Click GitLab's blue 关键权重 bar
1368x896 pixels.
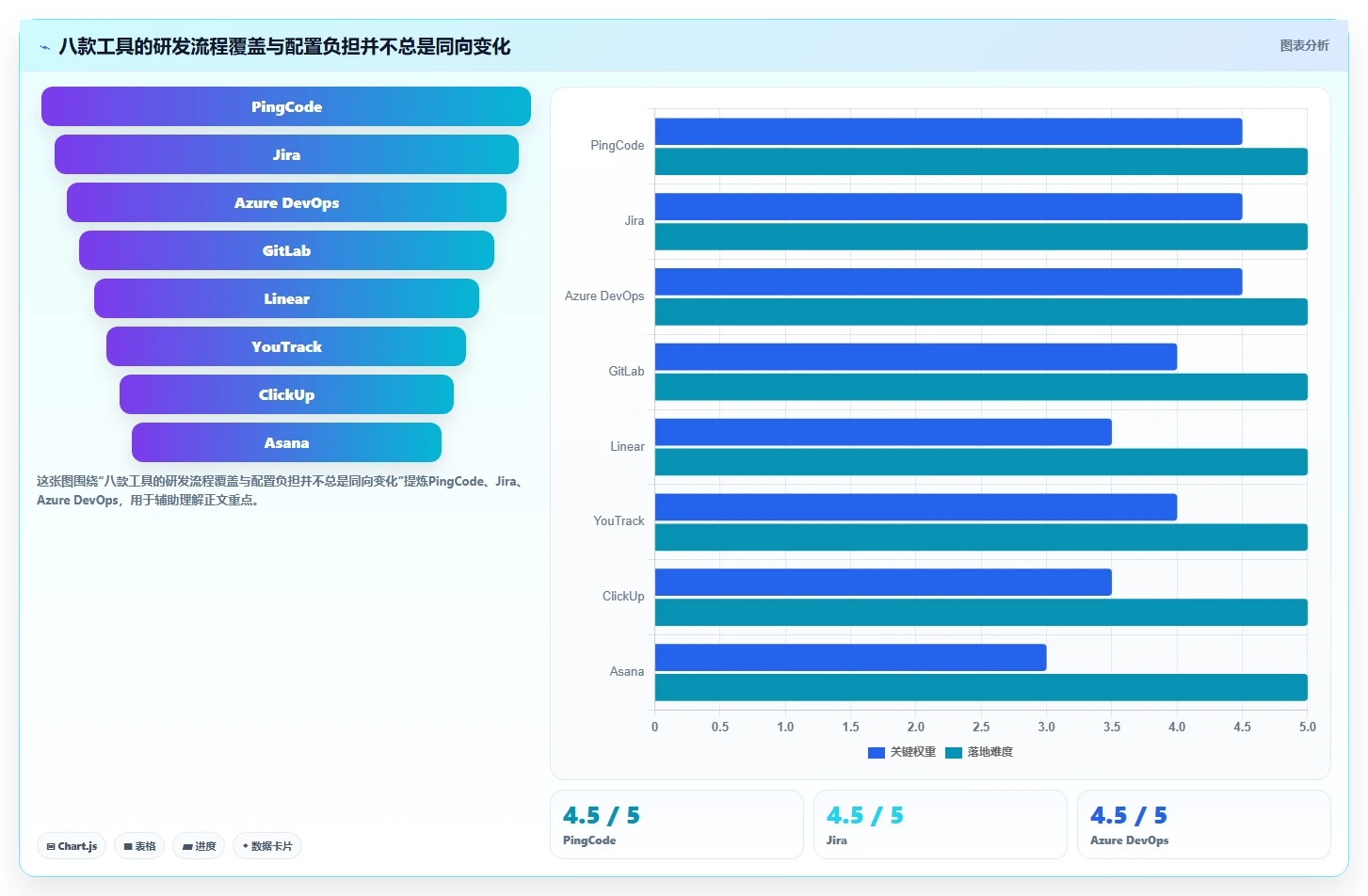coord(916,357)
